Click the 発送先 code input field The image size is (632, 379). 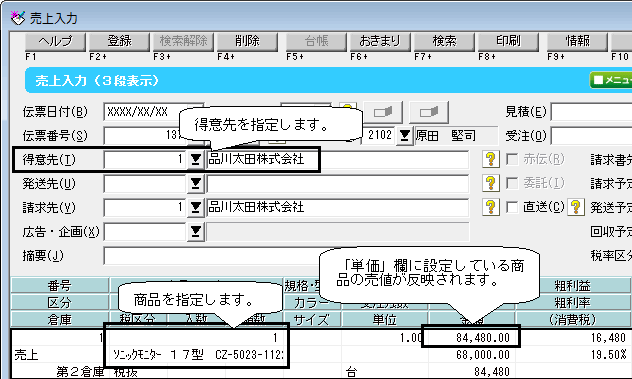pyautogui.click(x=145, y=183)
